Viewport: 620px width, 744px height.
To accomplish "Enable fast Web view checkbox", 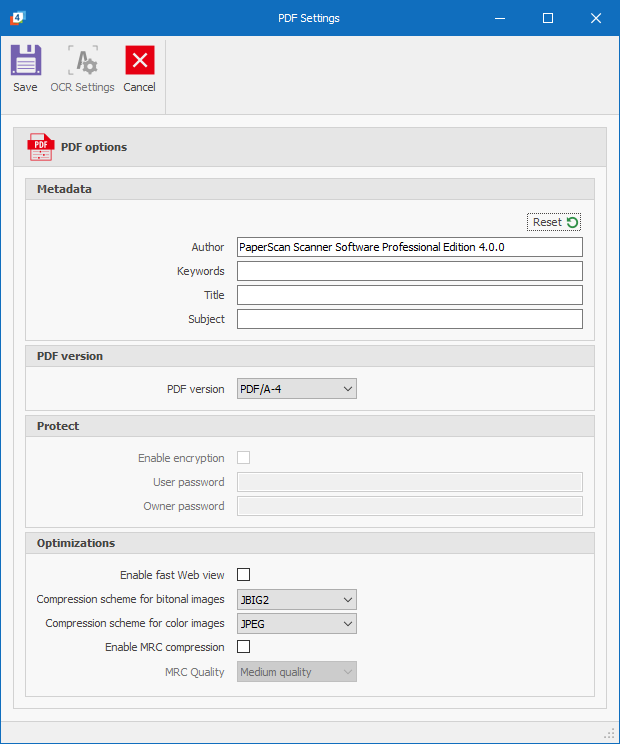I will click(243, 575).
